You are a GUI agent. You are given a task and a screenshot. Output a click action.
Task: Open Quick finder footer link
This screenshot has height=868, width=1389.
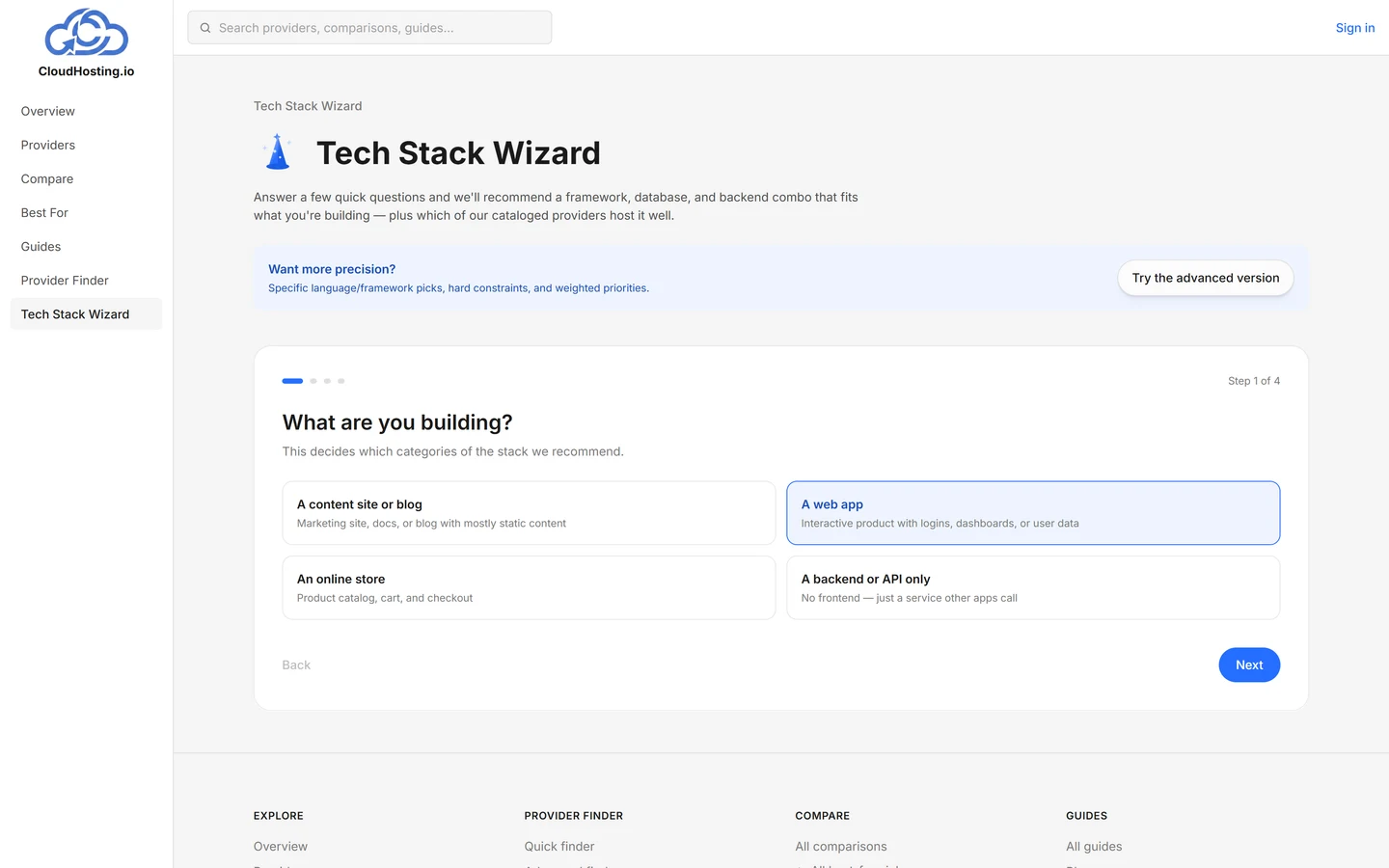pyautogui.click(x=559, y=846)
